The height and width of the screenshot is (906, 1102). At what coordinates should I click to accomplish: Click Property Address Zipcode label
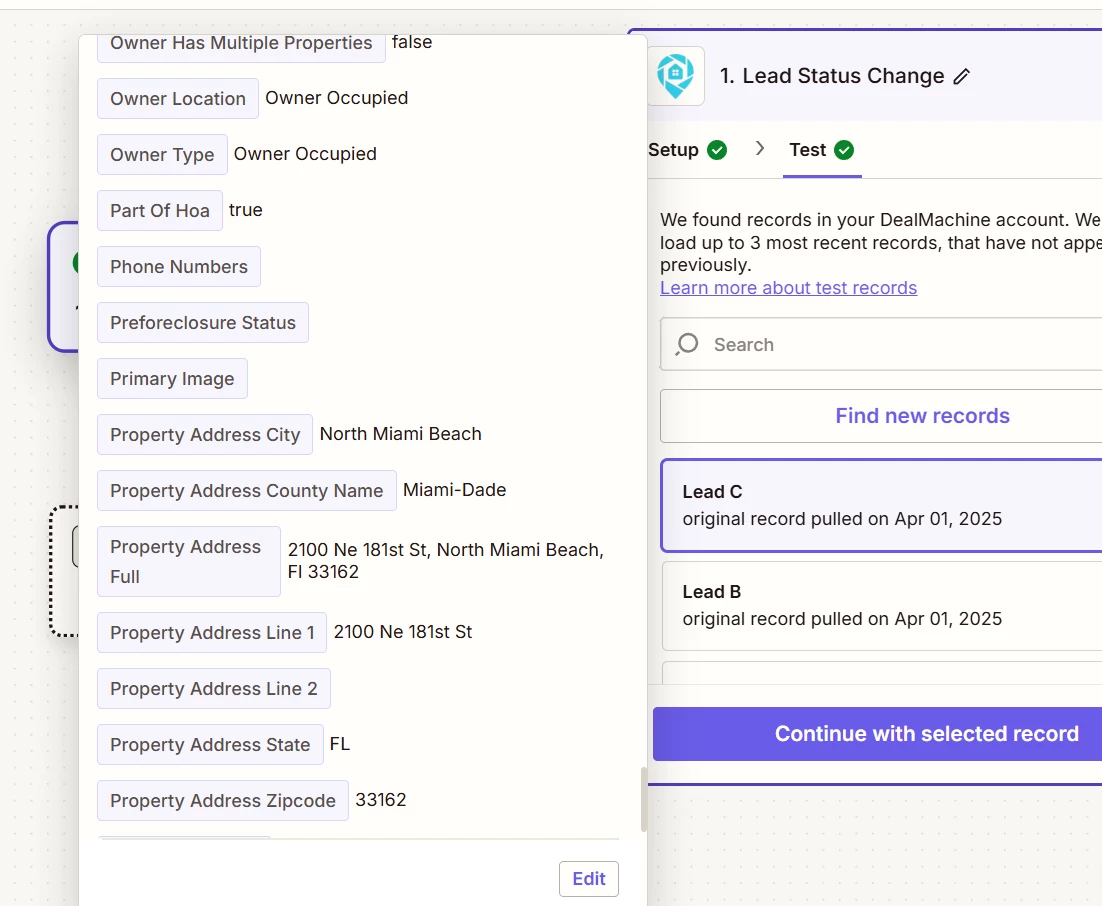coord(223,801)
